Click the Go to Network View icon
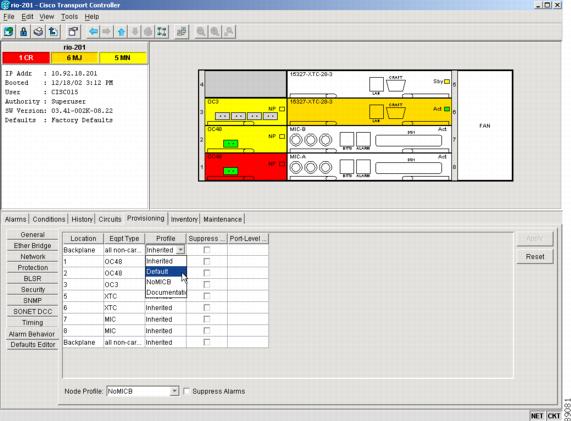571x421 pixels. coord(162,32)
